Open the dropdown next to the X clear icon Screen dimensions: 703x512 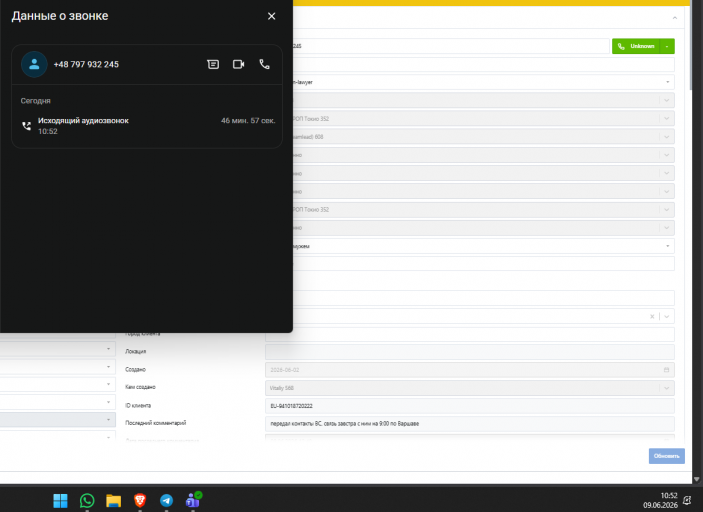tap(667, 317)
